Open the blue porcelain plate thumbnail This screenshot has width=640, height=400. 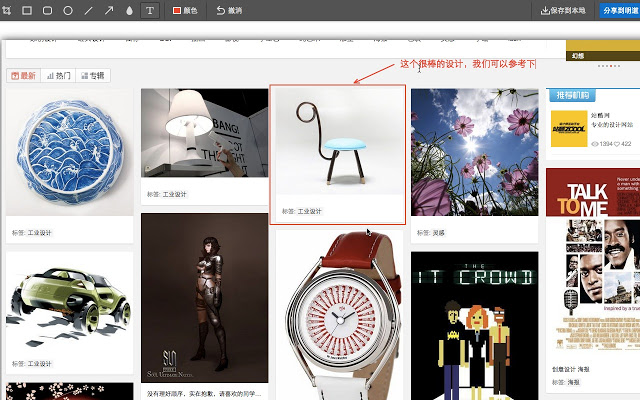pos(70,152)
